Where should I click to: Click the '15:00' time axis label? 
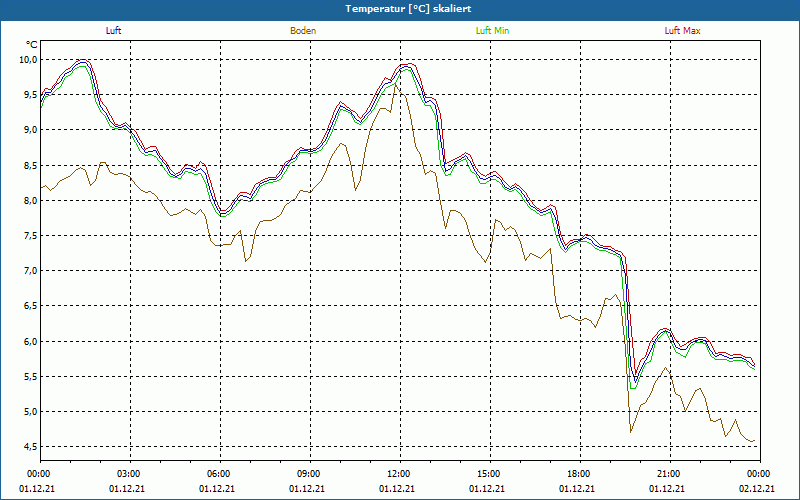487,474
